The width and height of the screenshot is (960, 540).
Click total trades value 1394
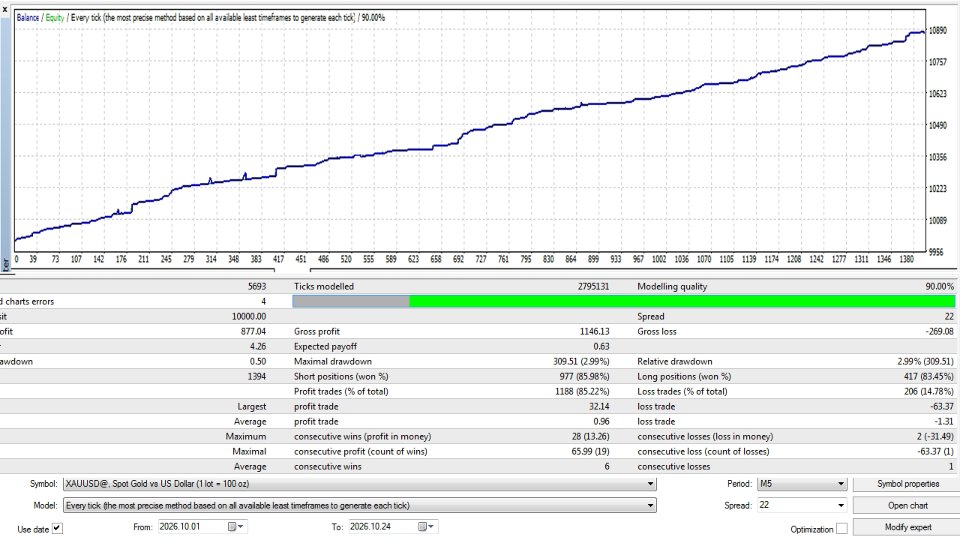pos(257,377)
